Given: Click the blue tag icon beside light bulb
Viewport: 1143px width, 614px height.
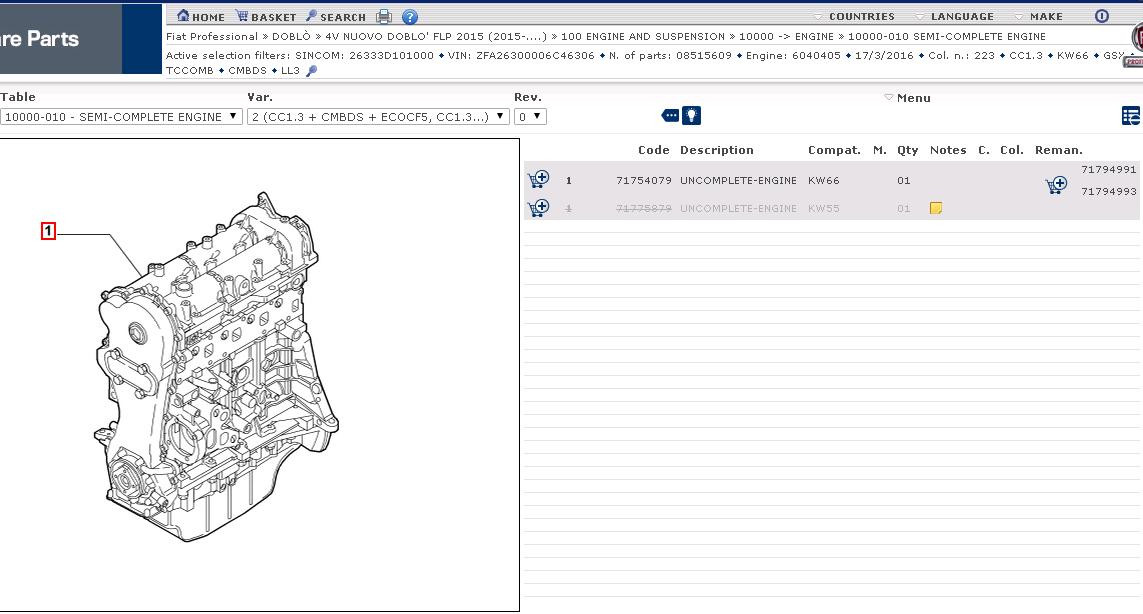Looking at the screenshot, I should coord(670,116).
